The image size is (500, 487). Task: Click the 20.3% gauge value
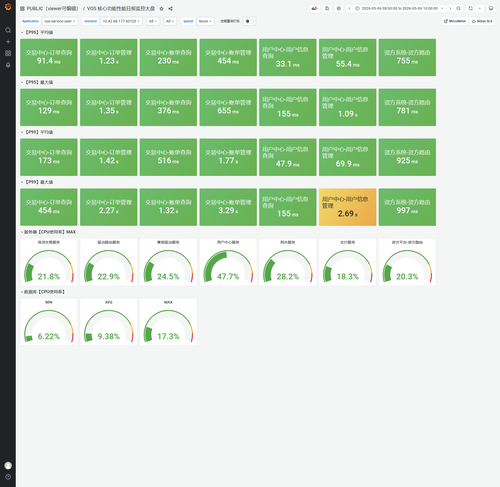(407, 277)
